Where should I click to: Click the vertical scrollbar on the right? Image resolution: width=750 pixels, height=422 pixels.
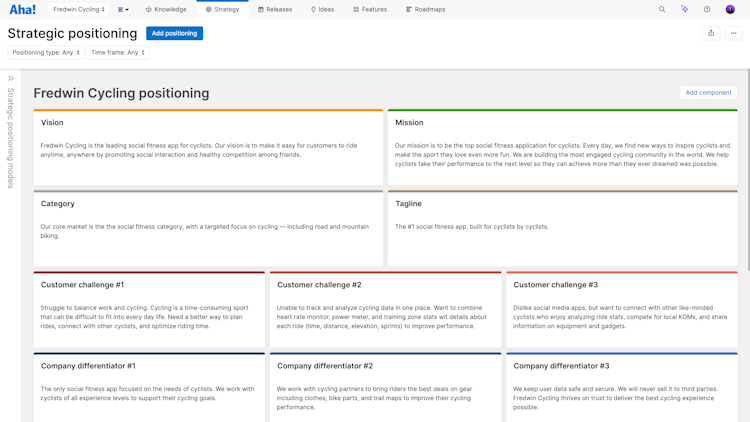tap(748, 170)
